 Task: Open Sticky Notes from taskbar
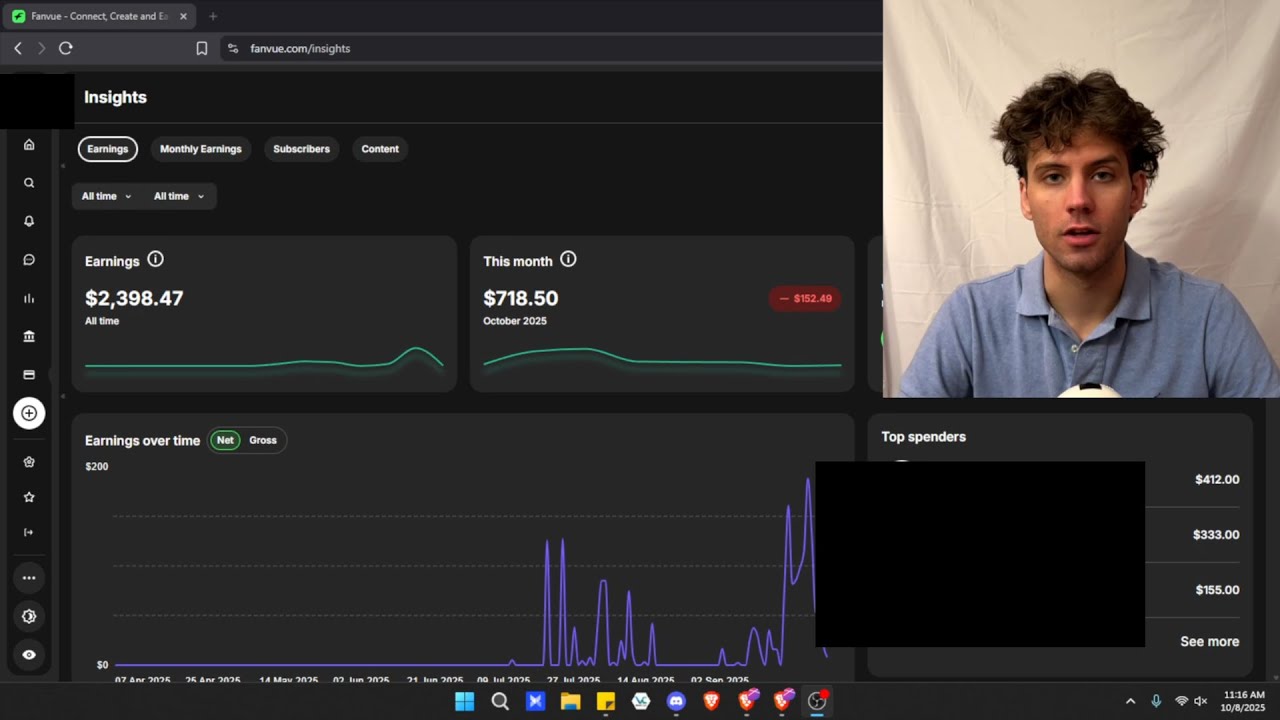606,701
